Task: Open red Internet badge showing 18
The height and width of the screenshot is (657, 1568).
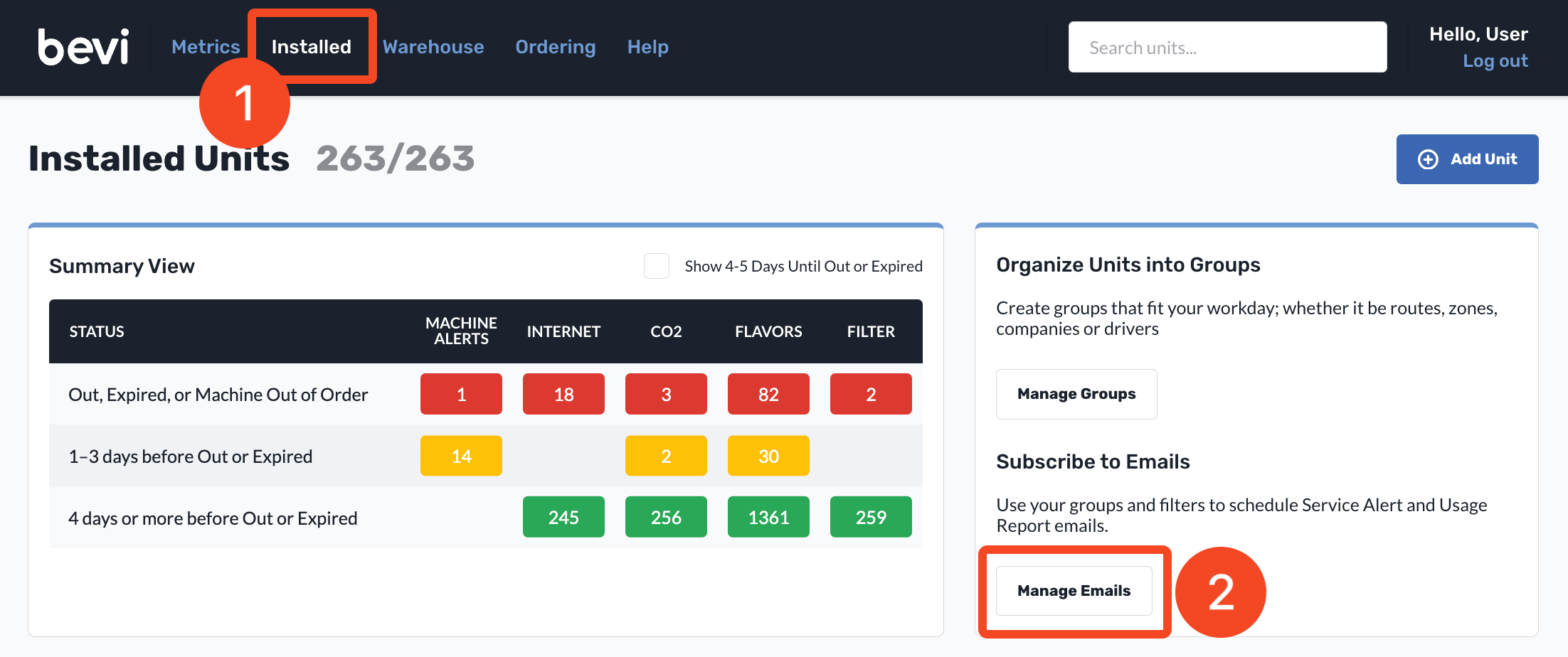Action: coord(563,394)
